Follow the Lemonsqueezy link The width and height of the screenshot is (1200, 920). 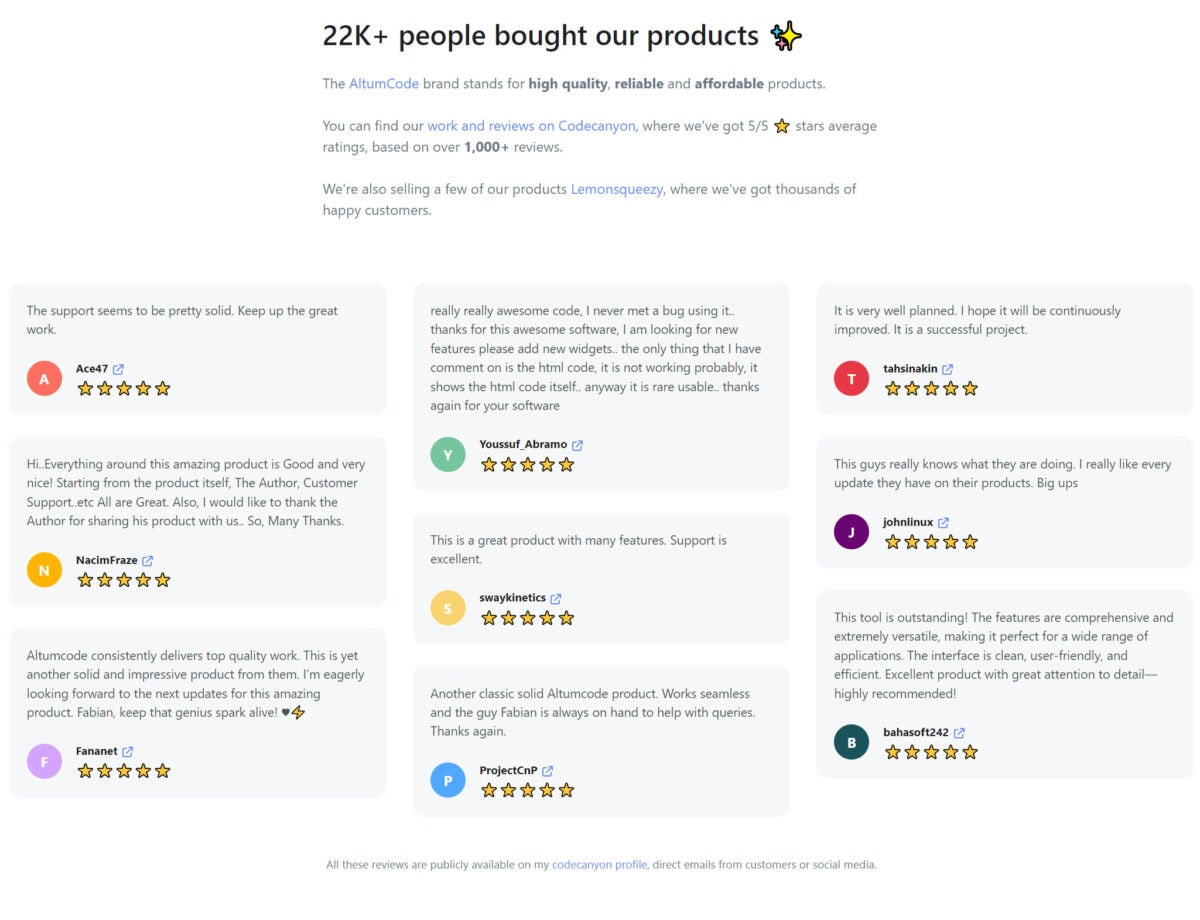[x=617, y=189]
